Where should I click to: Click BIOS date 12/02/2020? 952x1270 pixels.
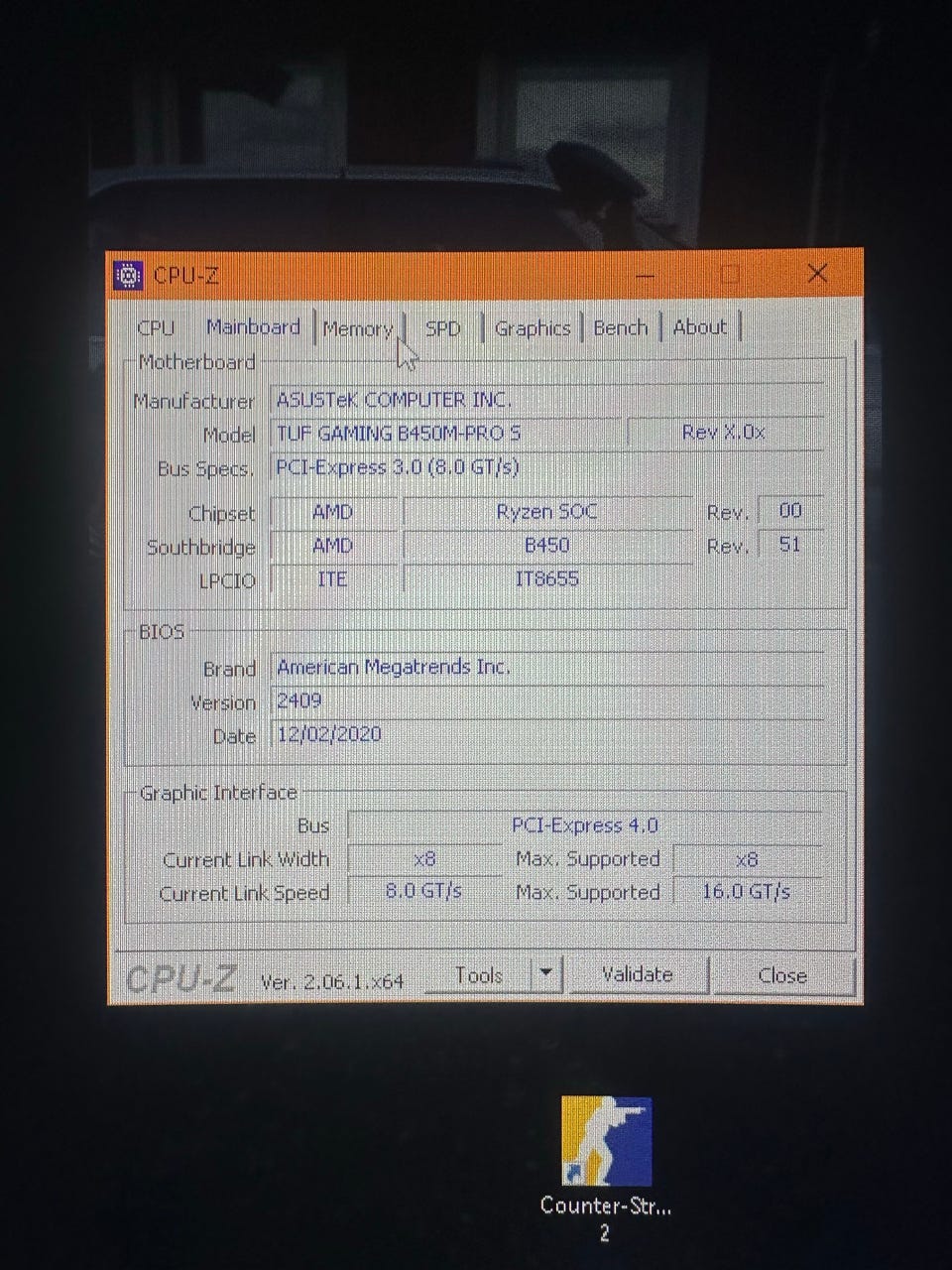pos(547,735)
